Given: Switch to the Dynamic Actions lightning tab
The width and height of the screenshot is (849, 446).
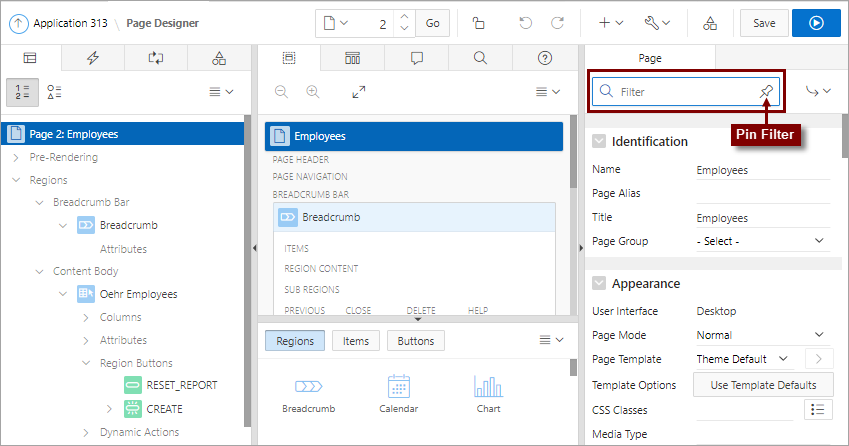Looking at the screenshot, I should click(93, 58).
